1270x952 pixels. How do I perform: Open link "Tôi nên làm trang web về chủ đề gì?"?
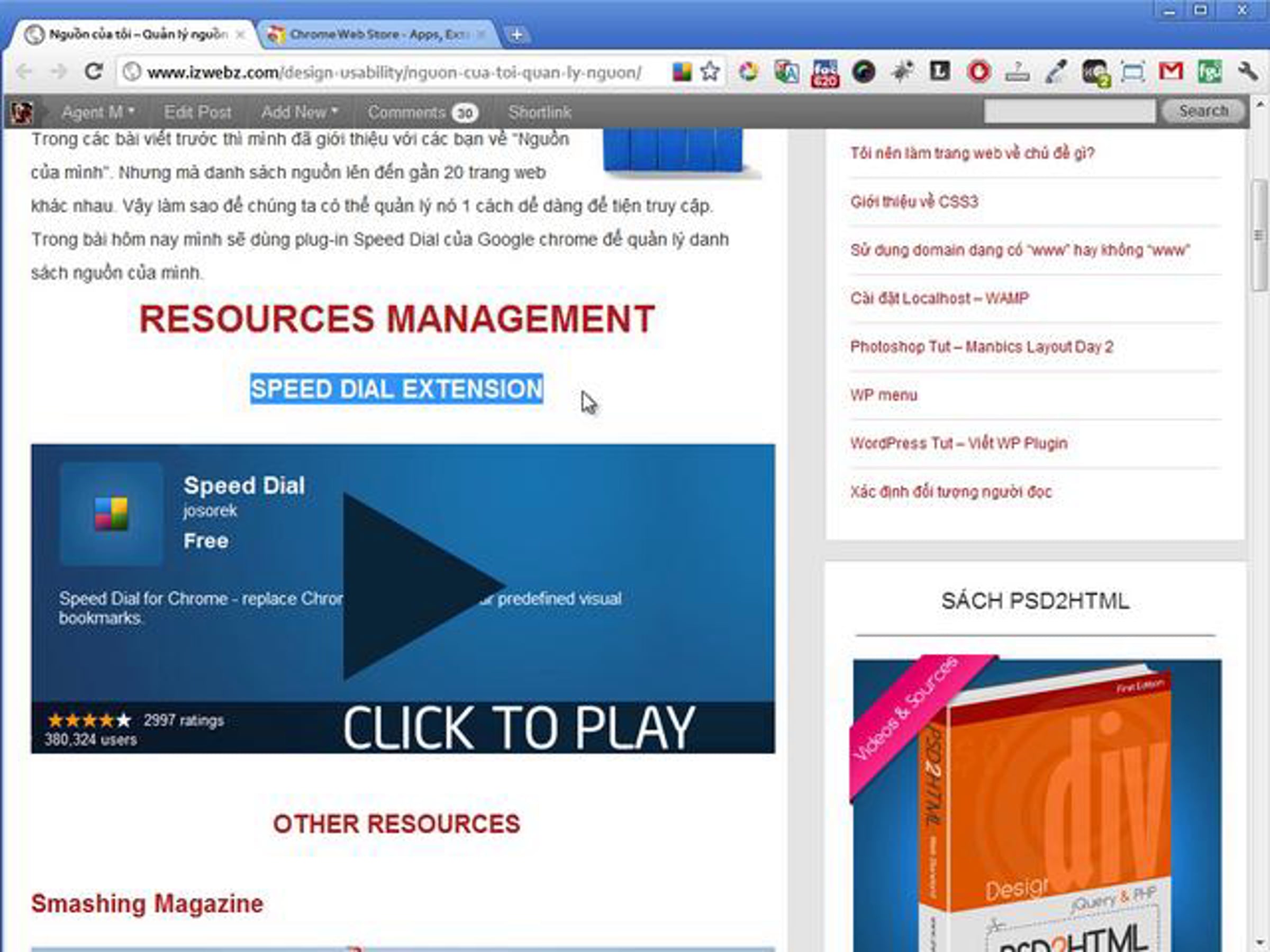click(972, 153)
